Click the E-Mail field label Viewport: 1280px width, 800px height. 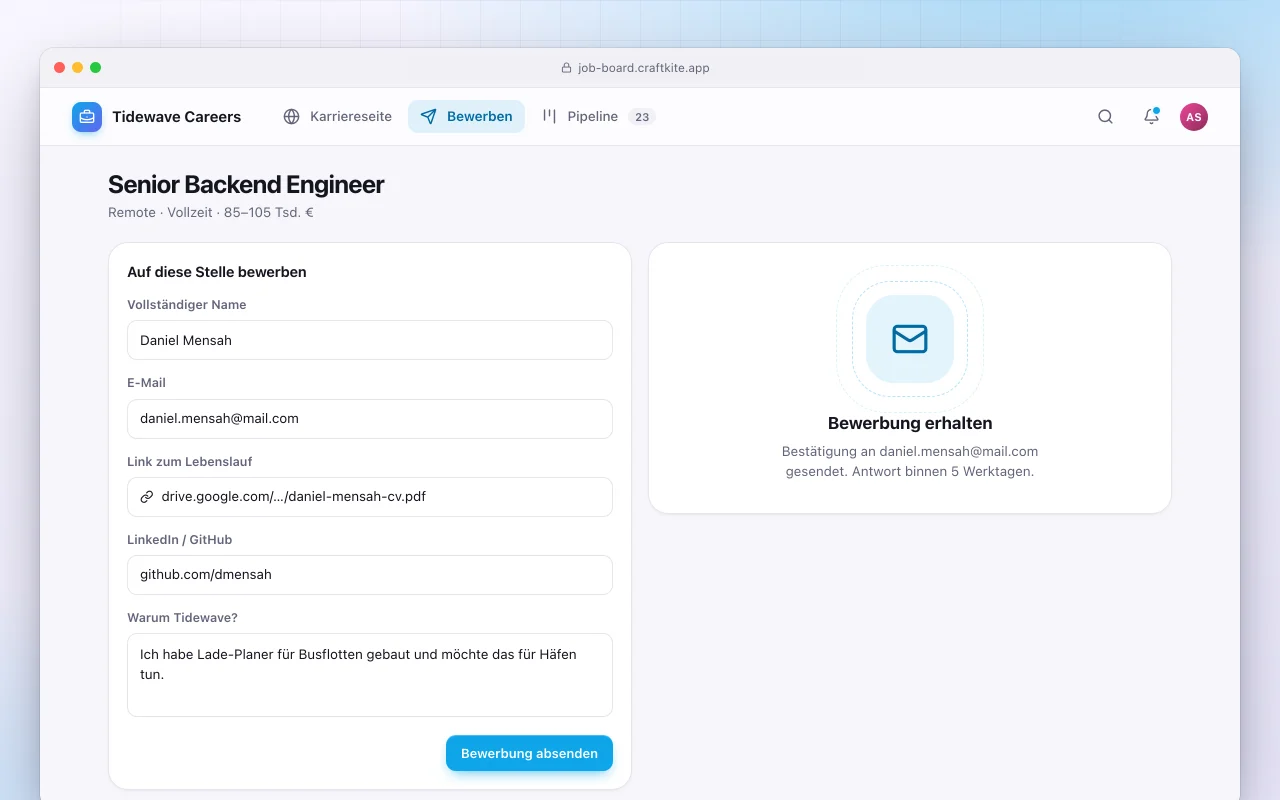[147, 383]
